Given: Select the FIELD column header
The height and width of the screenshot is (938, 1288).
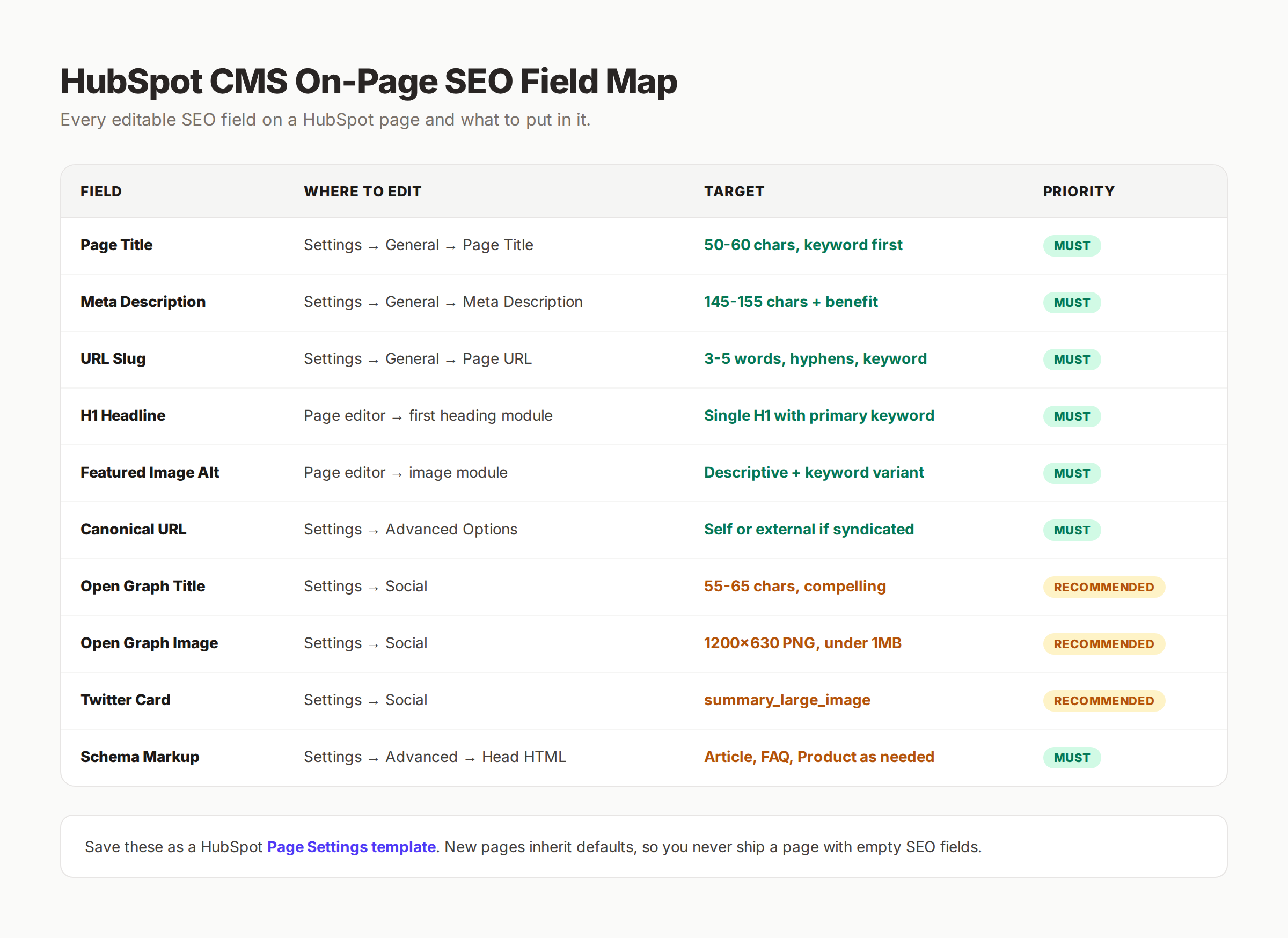Looking at the screenshot, I should tap(101, 192).
